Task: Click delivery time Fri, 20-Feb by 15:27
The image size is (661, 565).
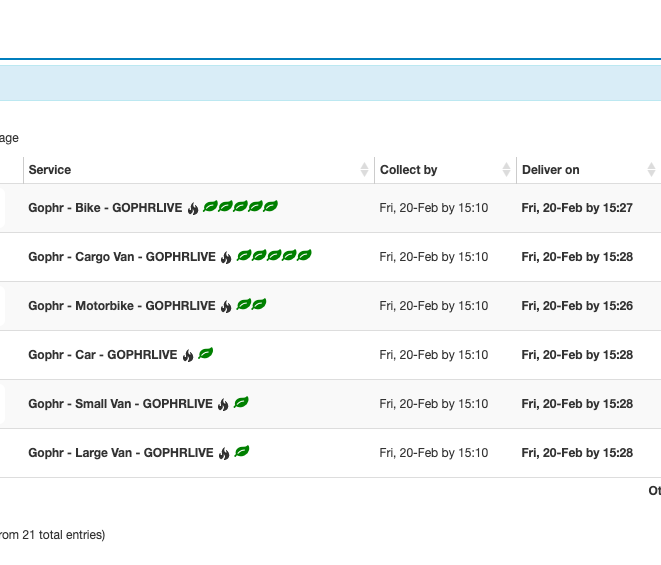Action: point(577,208)
